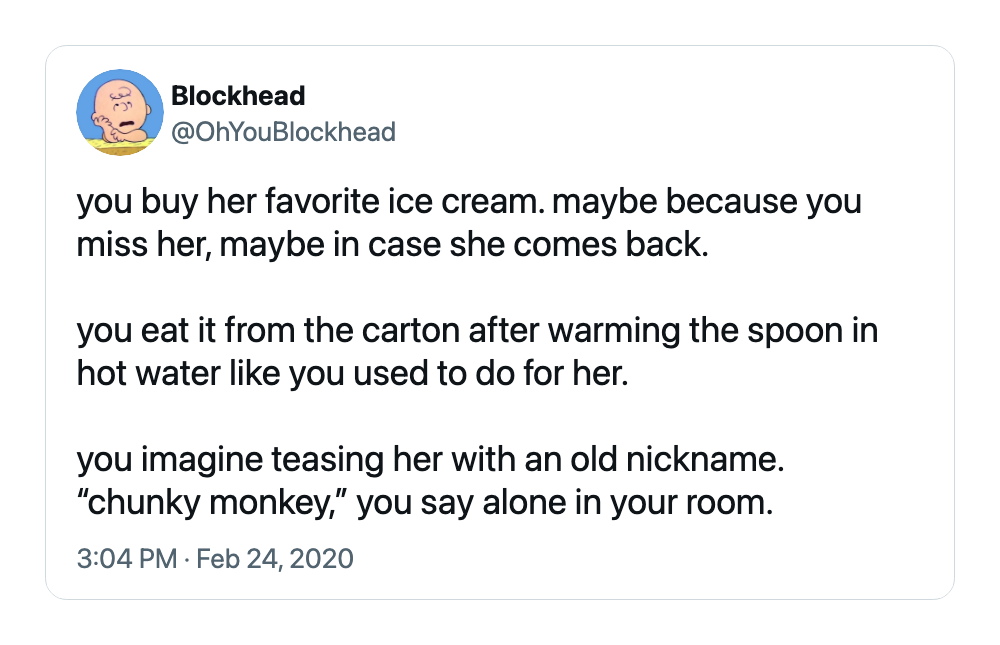Click the line "hot water like you used"
1000x645 pixels.
(x=352, y=373)
